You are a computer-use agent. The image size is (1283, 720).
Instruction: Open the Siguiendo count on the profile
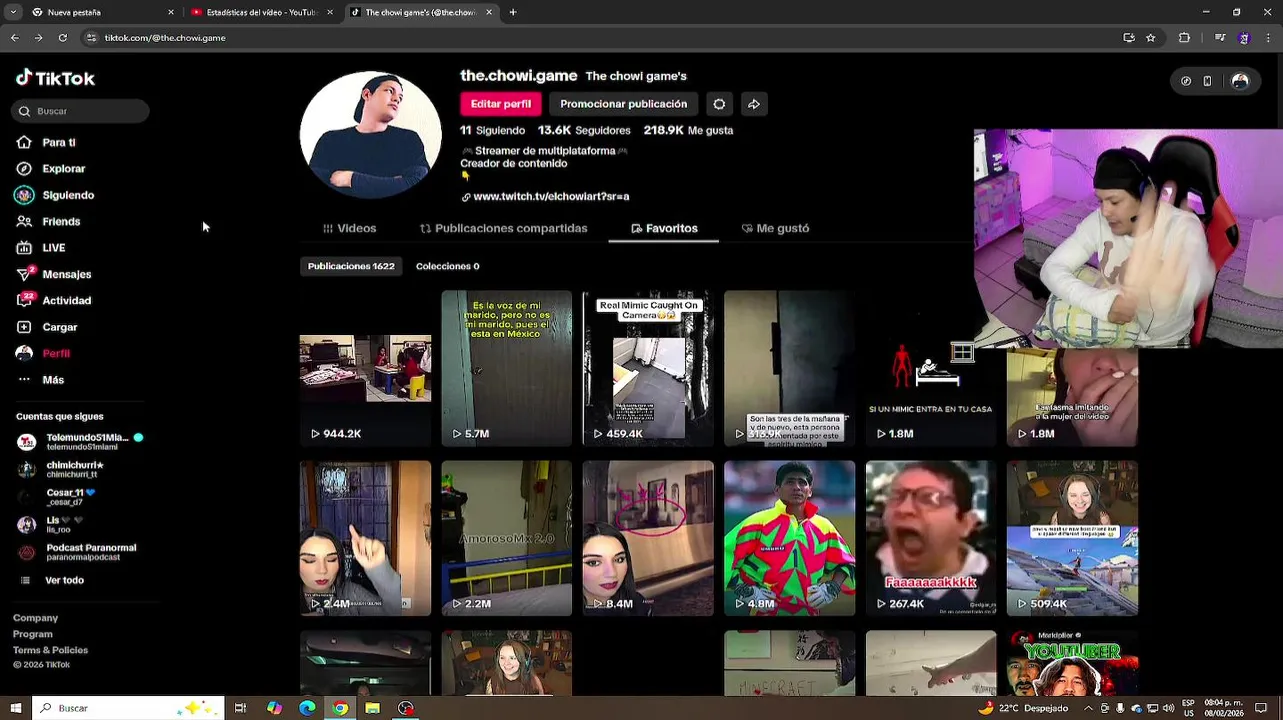492,130
